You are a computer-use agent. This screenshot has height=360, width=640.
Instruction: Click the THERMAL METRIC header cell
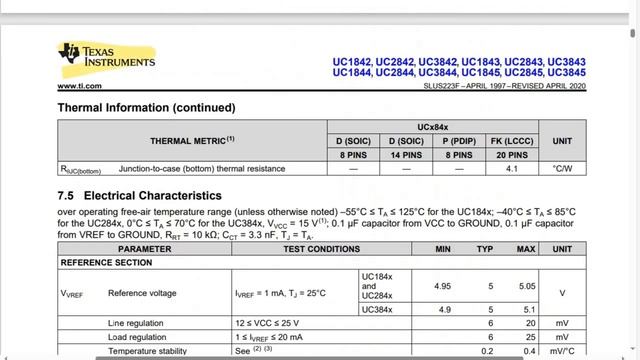[x=192, y=141]
